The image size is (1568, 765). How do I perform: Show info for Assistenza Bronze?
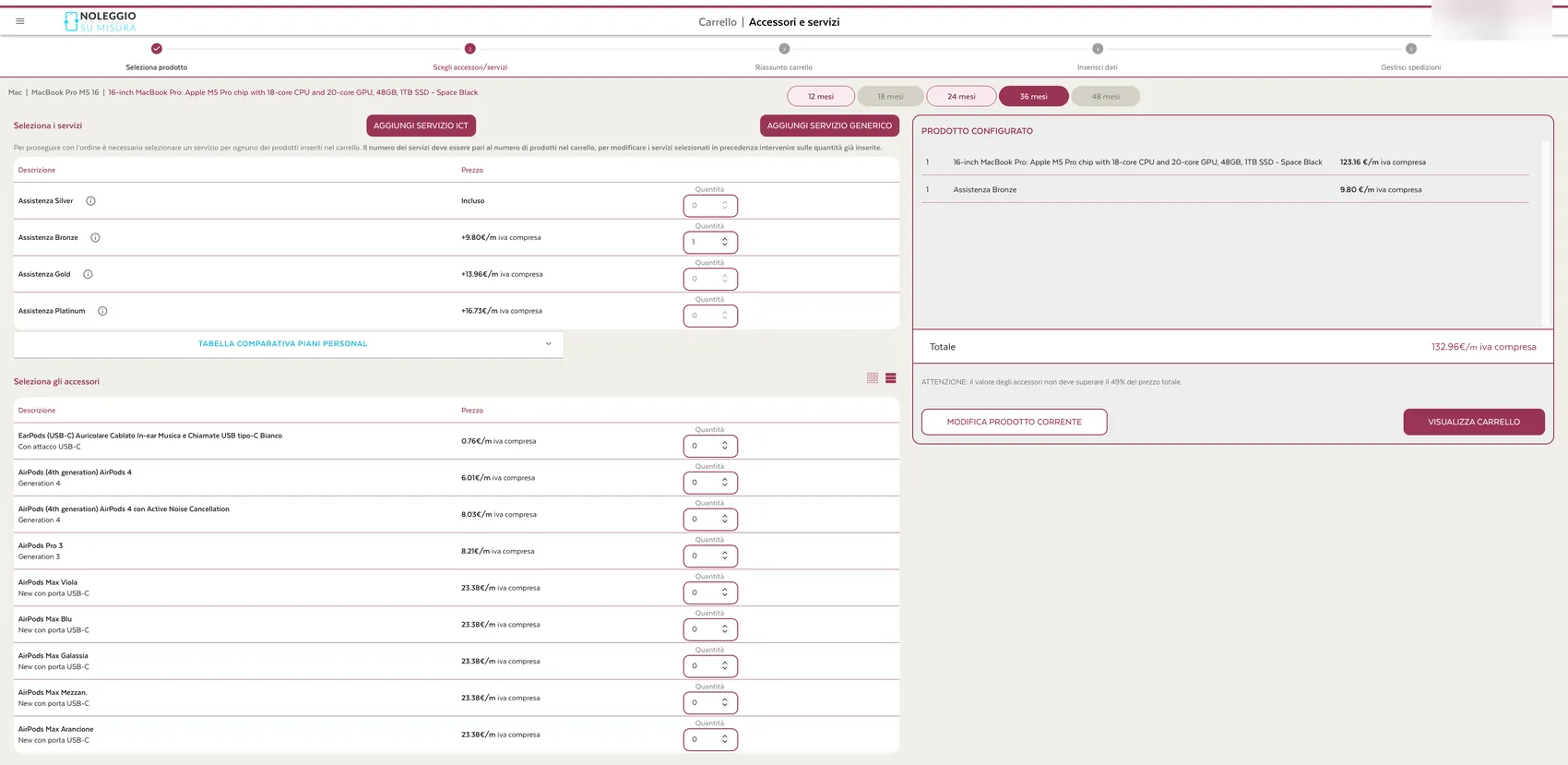coord(95,238)
